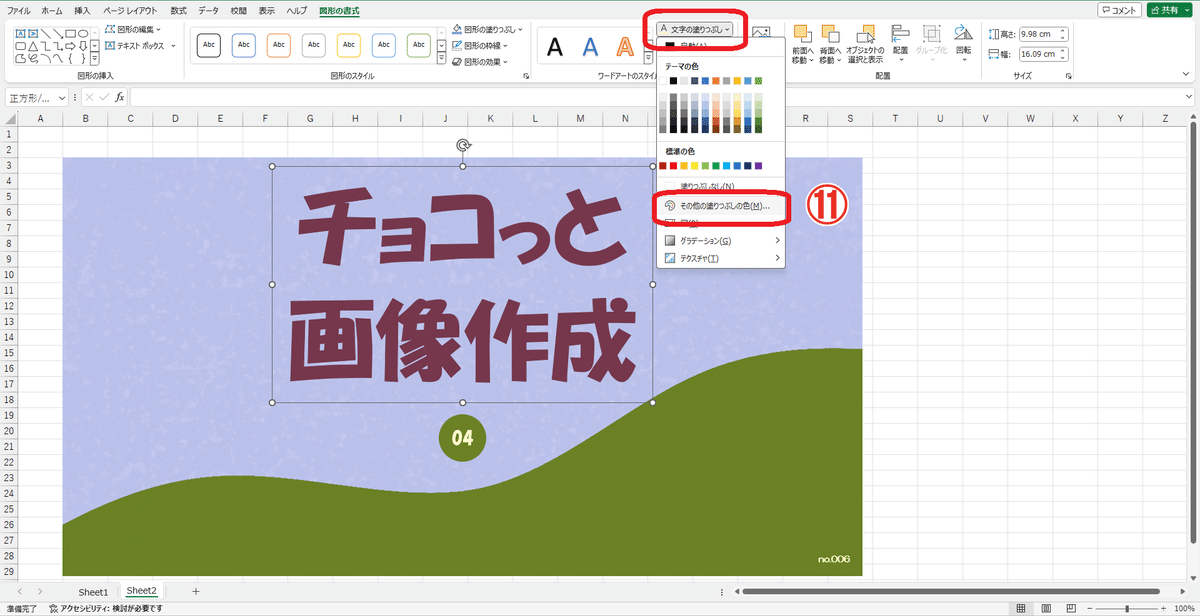
Task: Click the 共有 (Share) button
Action: [1170, 10]
